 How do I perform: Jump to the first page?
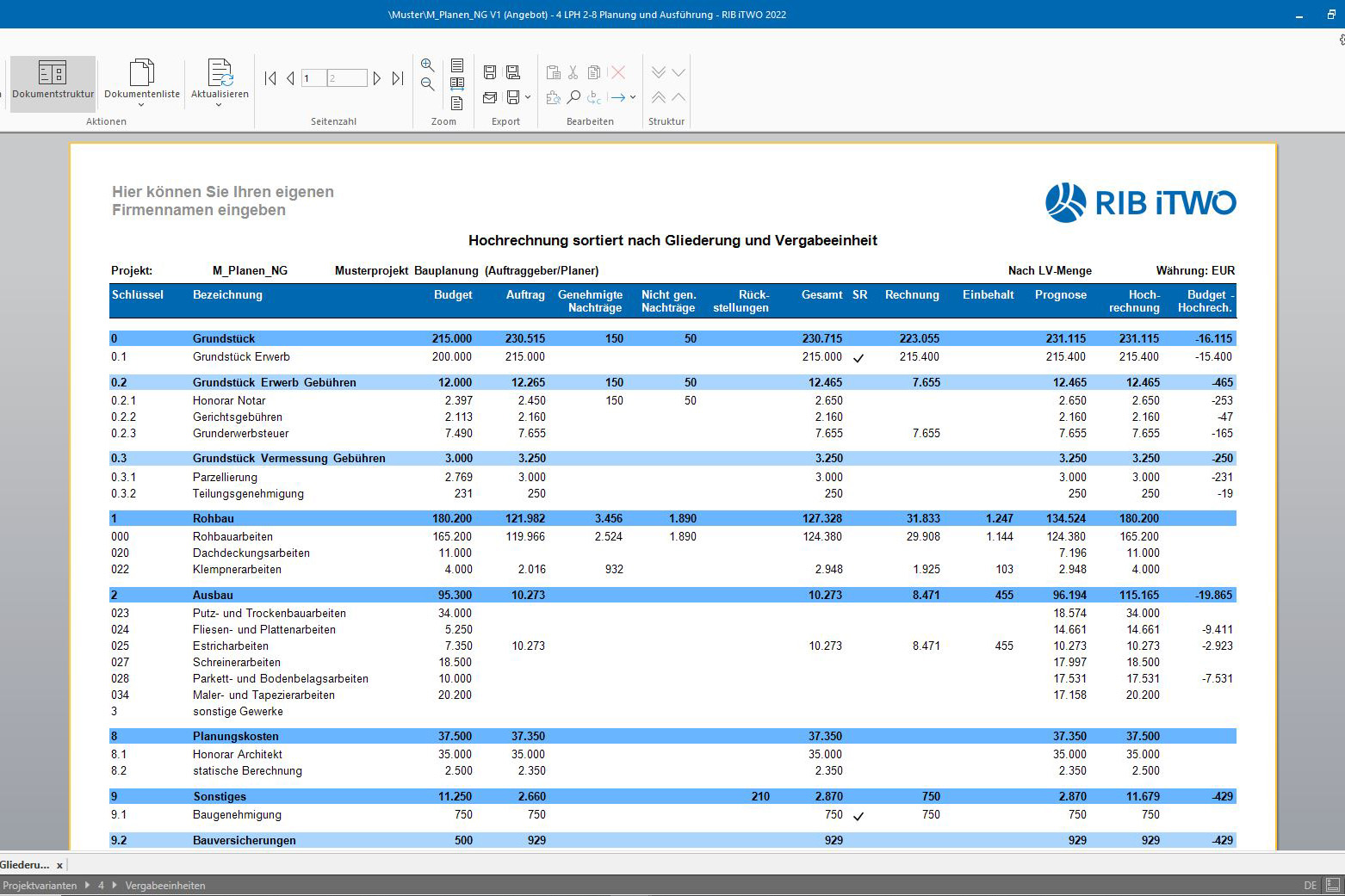(x=270, y=78)
